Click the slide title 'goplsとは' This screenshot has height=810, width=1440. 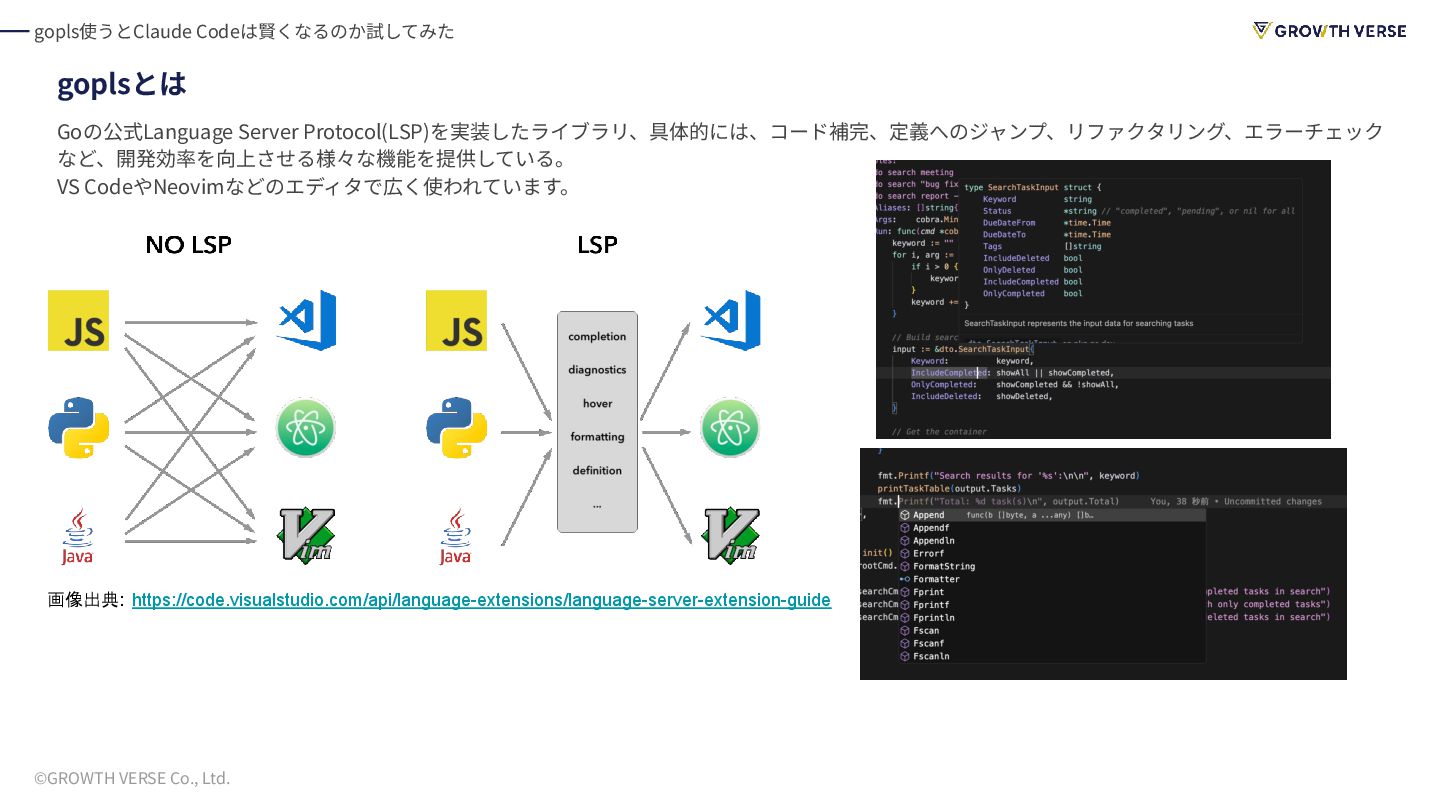122,84
